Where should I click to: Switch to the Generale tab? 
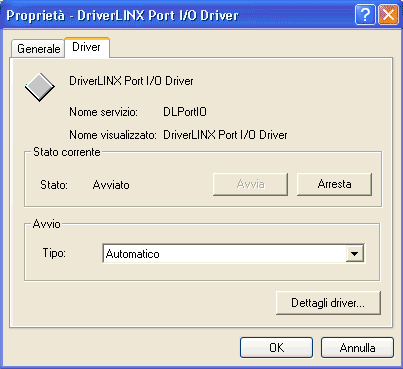point(38,49)
